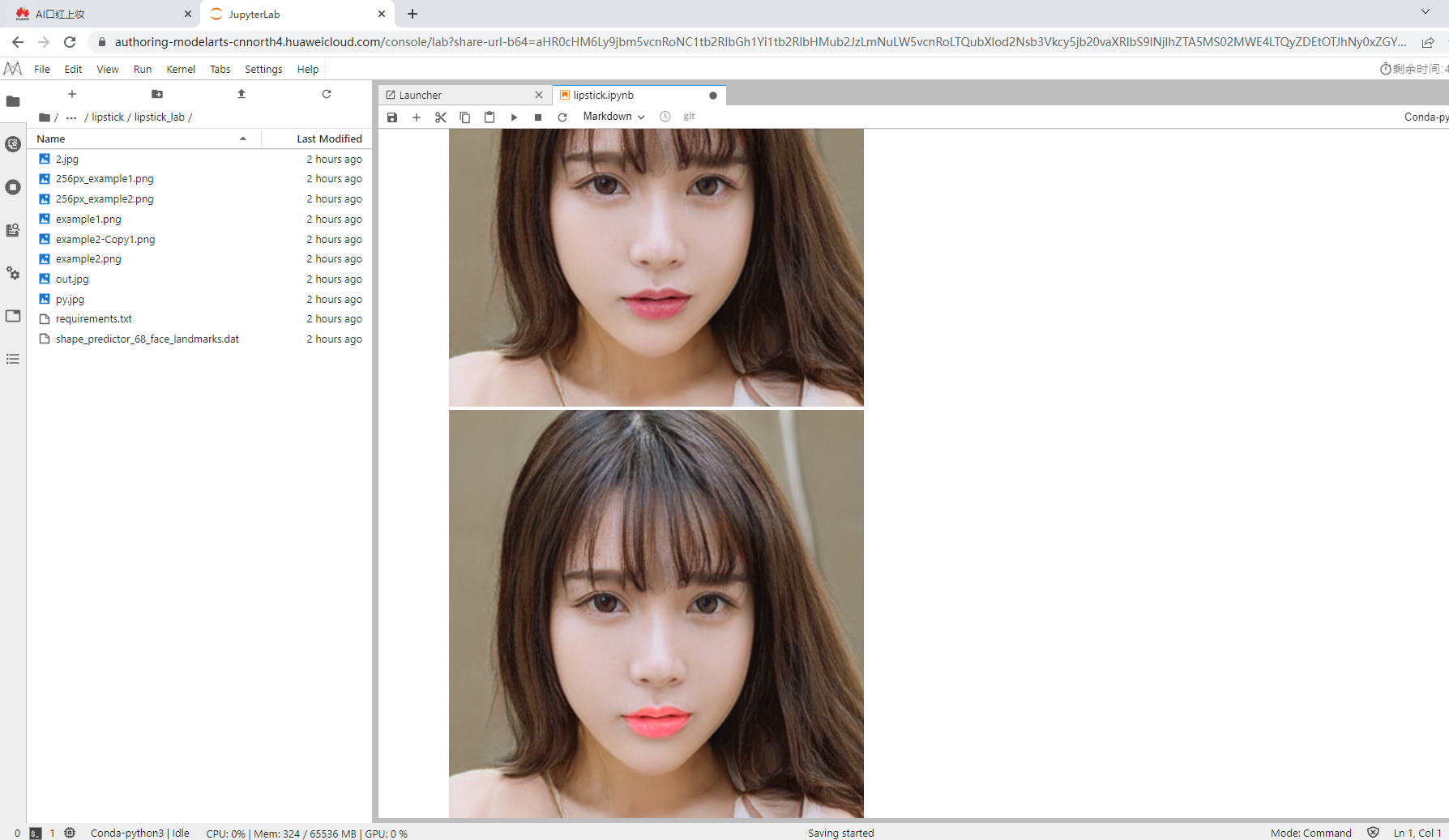Go to the root folder in the breadcrumb
Screen dimensions: 1449x840
click(45, 117)
